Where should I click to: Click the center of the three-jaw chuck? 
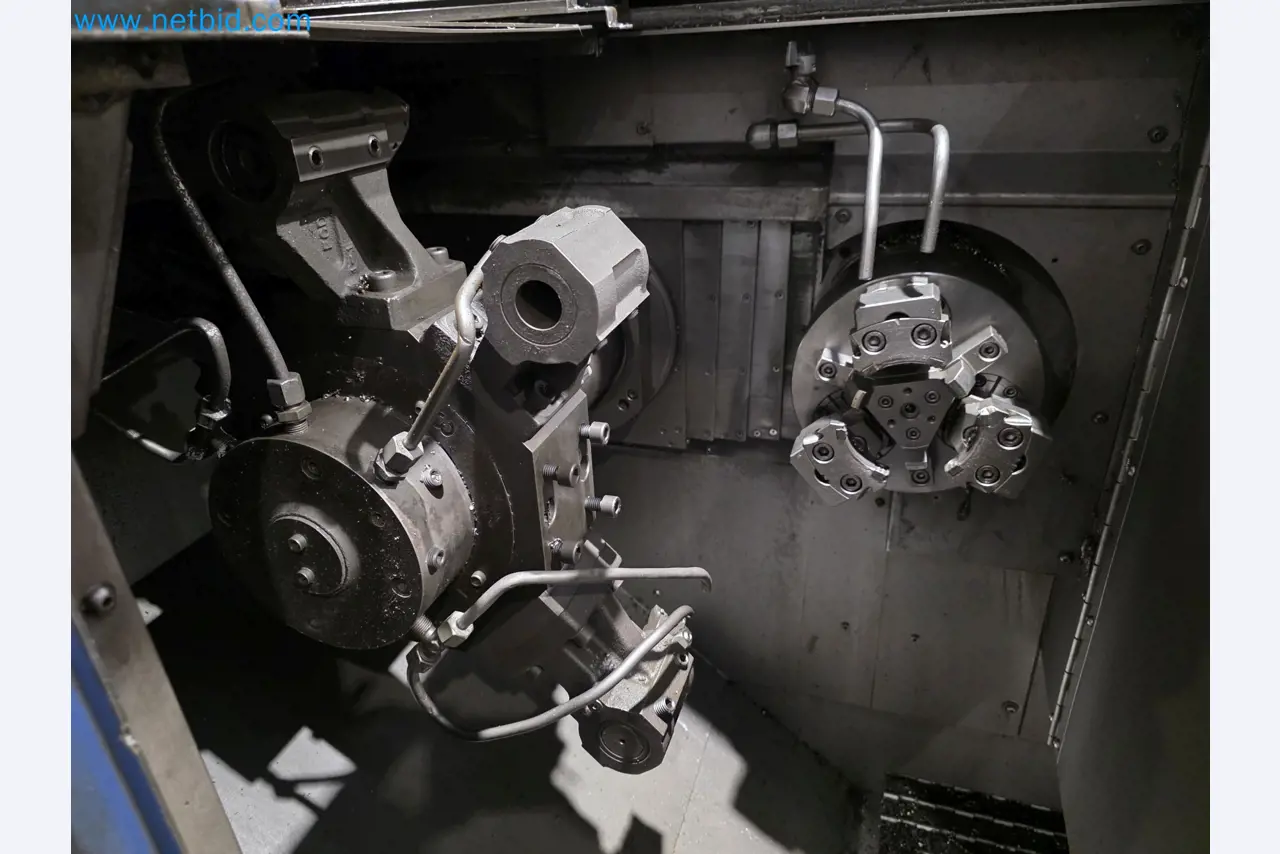pyautogui.click(x=909, y=408)
